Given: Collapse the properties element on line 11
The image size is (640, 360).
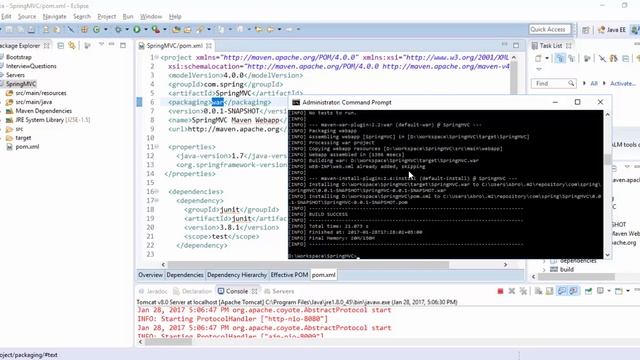Looking at the screenshot, I should click(x=157, y=147).
